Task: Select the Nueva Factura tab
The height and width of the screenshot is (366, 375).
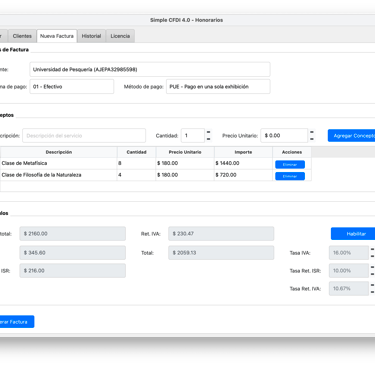Action: point(57,36)
